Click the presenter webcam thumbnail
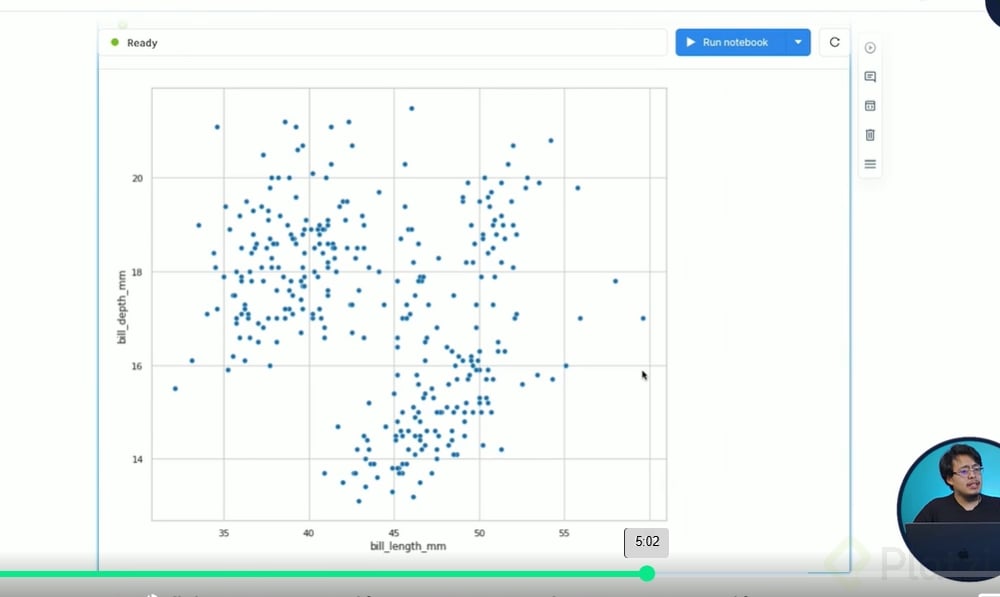Viewport: 1000px width, 597px height. pos(949,508)
